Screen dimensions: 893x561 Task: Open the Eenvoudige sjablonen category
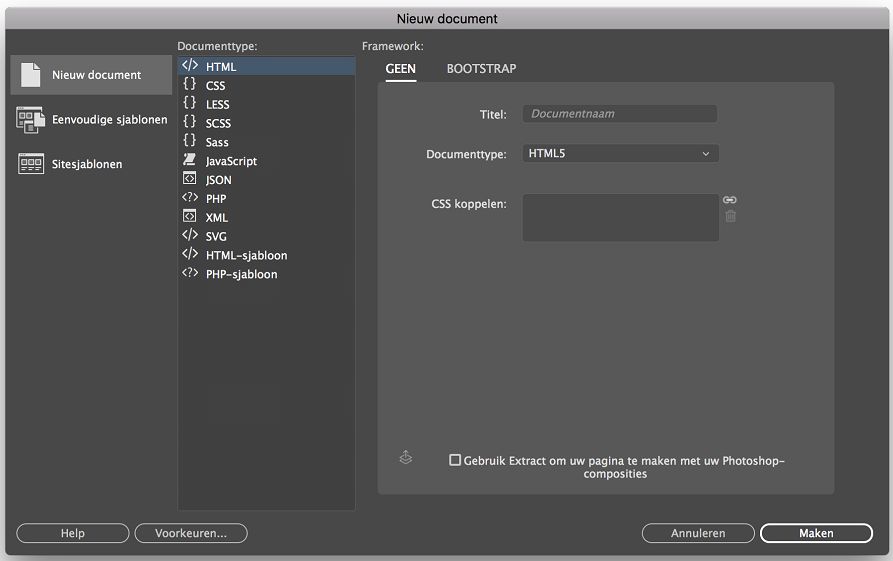pyautogui.click(x=92, y=120)
